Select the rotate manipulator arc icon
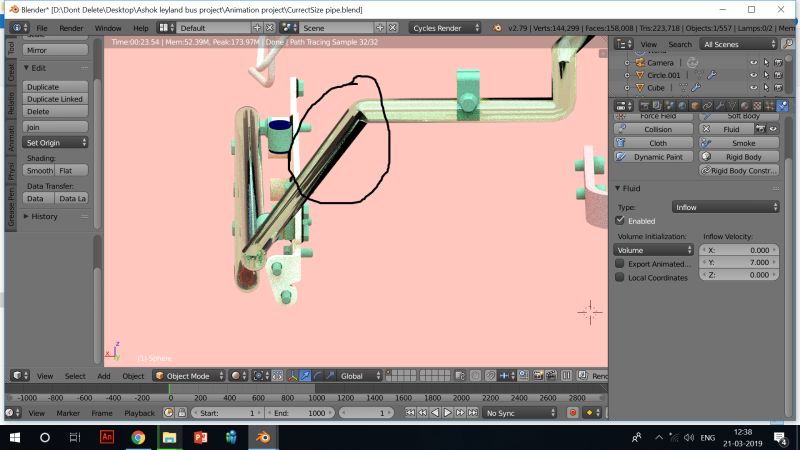Screen dimensions: 800x450 pos(317,376)
